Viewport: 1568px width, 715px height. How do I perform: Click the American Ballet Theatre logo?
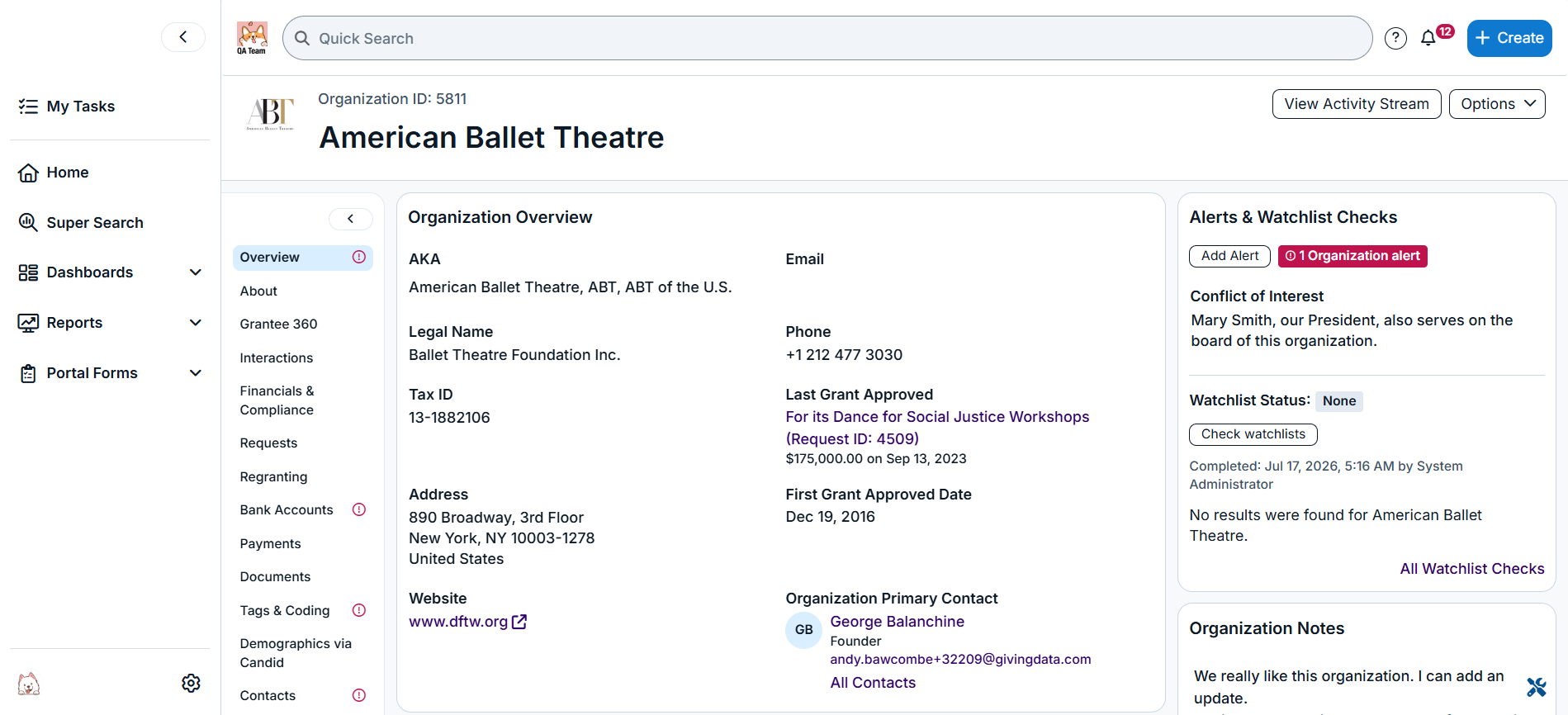point(270,115)
